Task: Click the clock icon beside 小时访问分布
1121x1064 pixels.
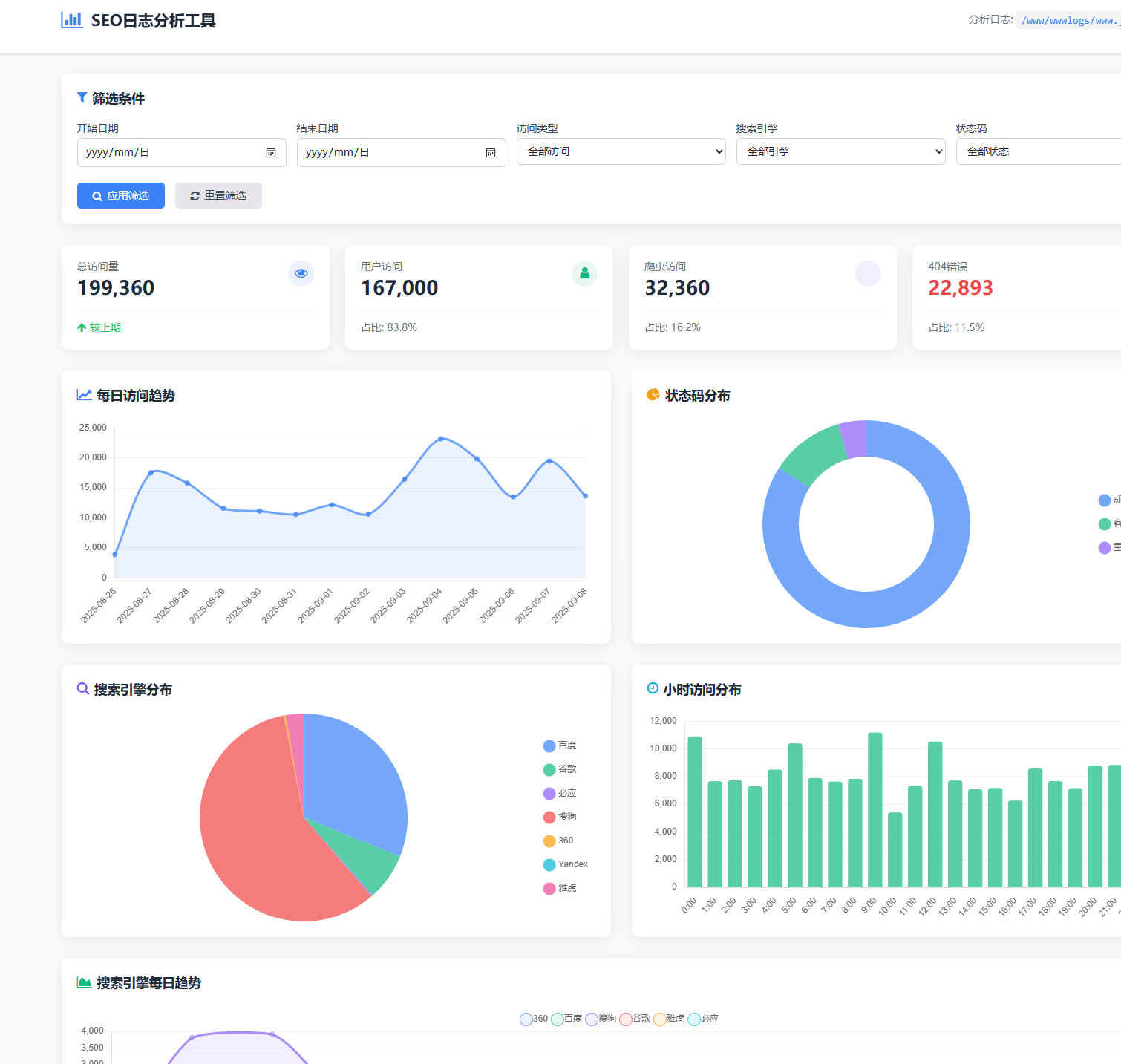Action: pos(653,688)
